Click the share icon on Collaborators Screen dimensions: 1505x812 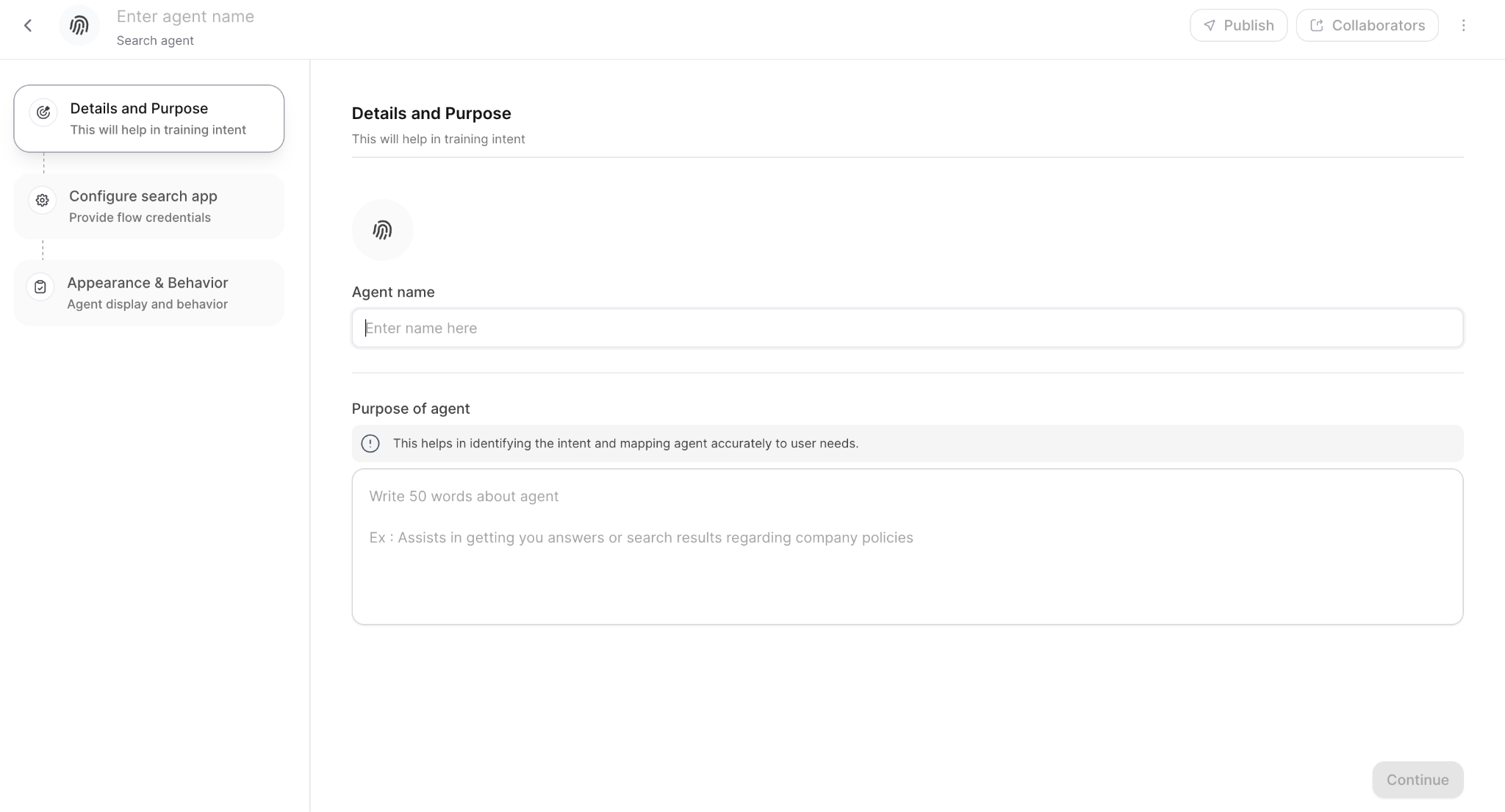coord(1317,26)
